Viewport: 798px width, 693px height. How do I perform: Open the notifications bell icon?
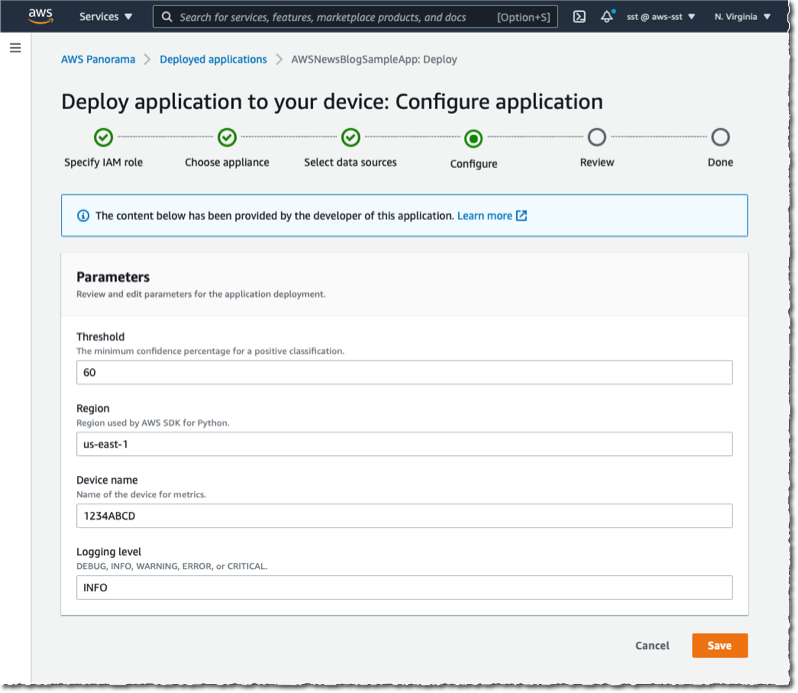click(x=607, y=17)
